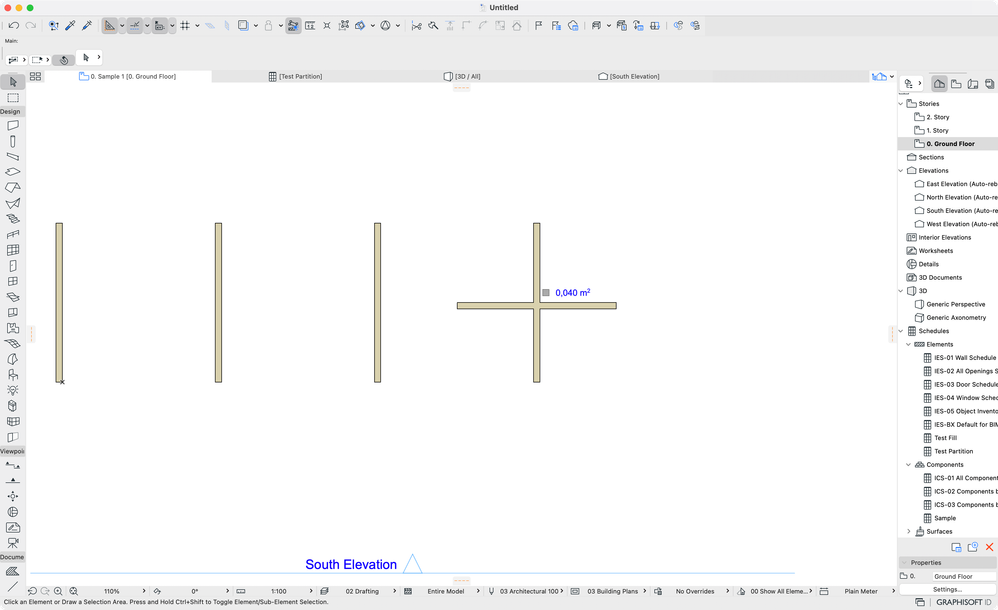Collapse the Elevations tree node
The height and width of the screenshot is (610, 998).
901,171
